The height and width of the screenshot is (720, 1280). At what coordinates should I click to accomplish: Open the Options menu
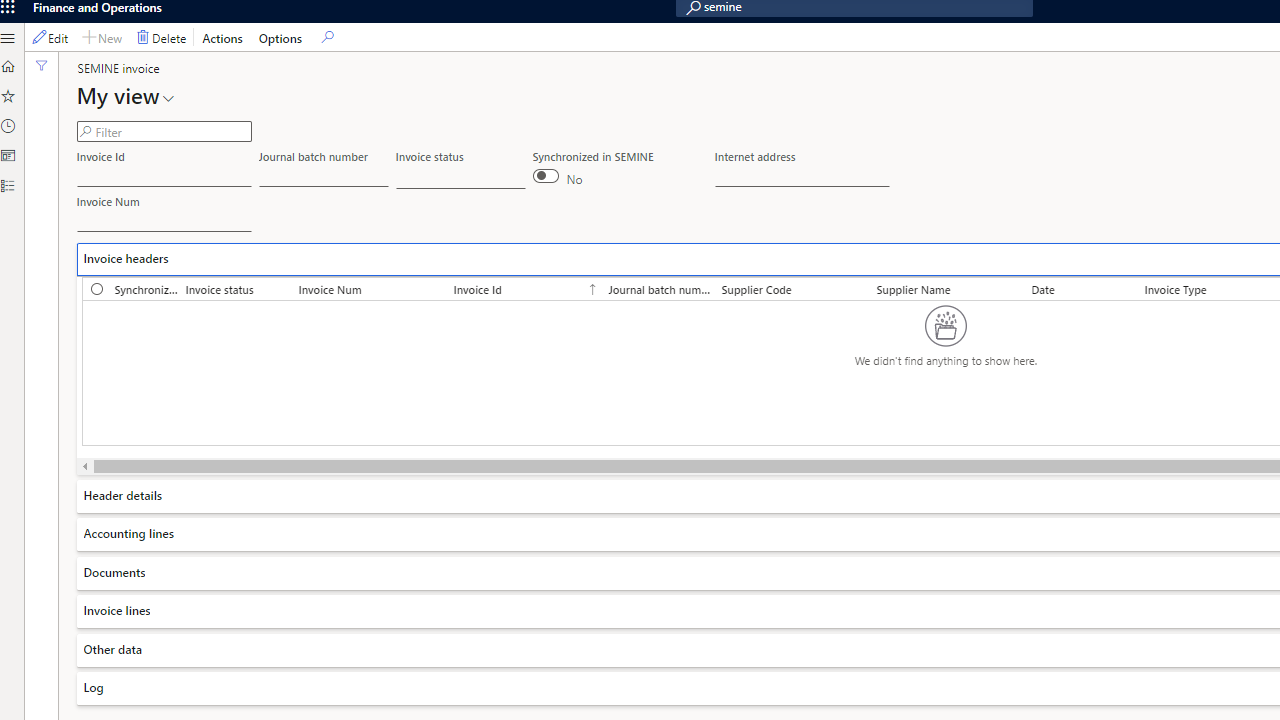coord(280,39)
